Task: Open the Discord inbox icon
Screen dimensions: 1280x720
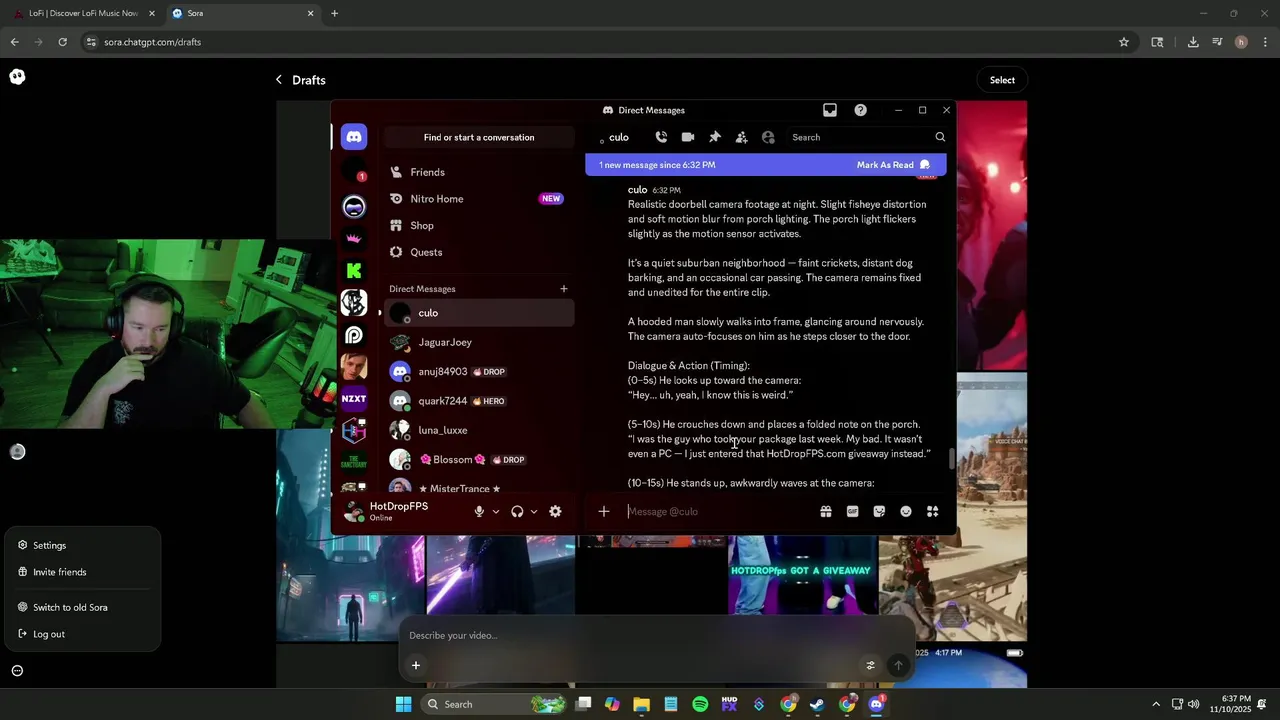Action: [x=830, y=110]
